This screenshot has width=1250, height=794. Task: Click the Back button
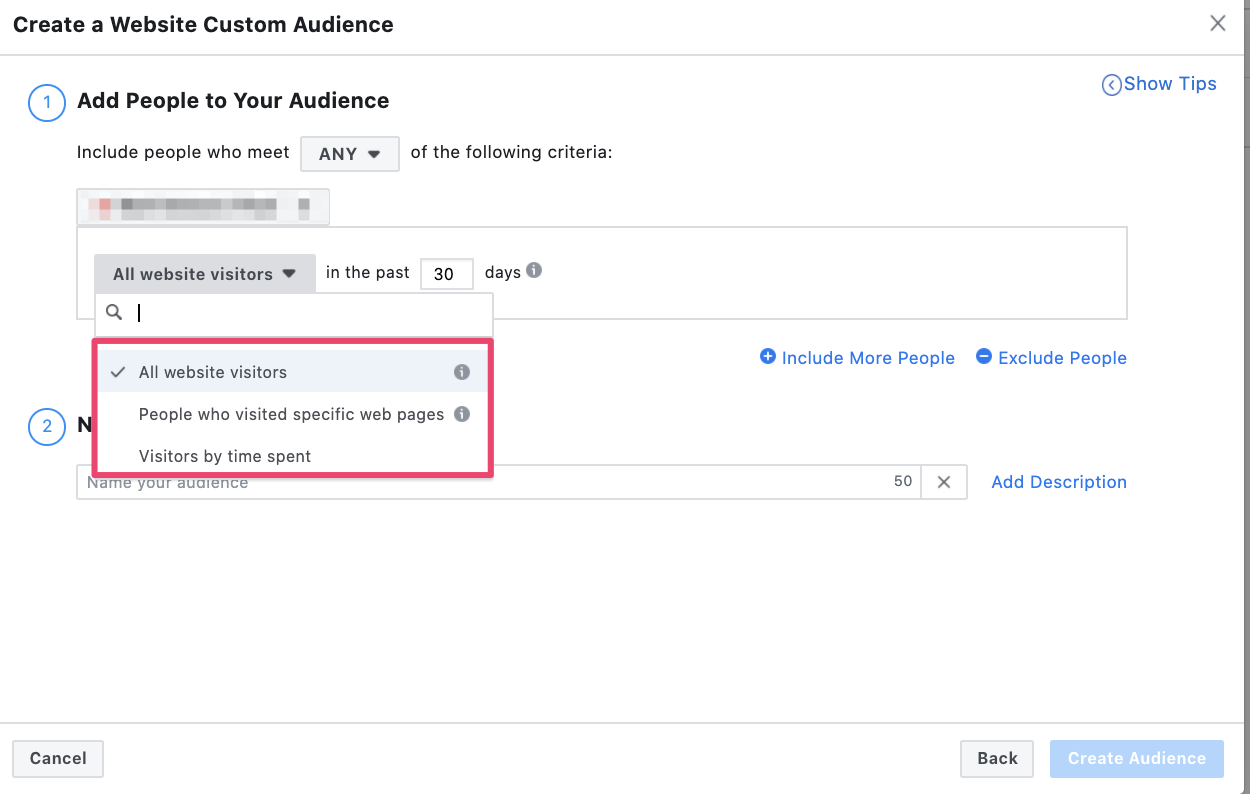[x=996, y=758]
